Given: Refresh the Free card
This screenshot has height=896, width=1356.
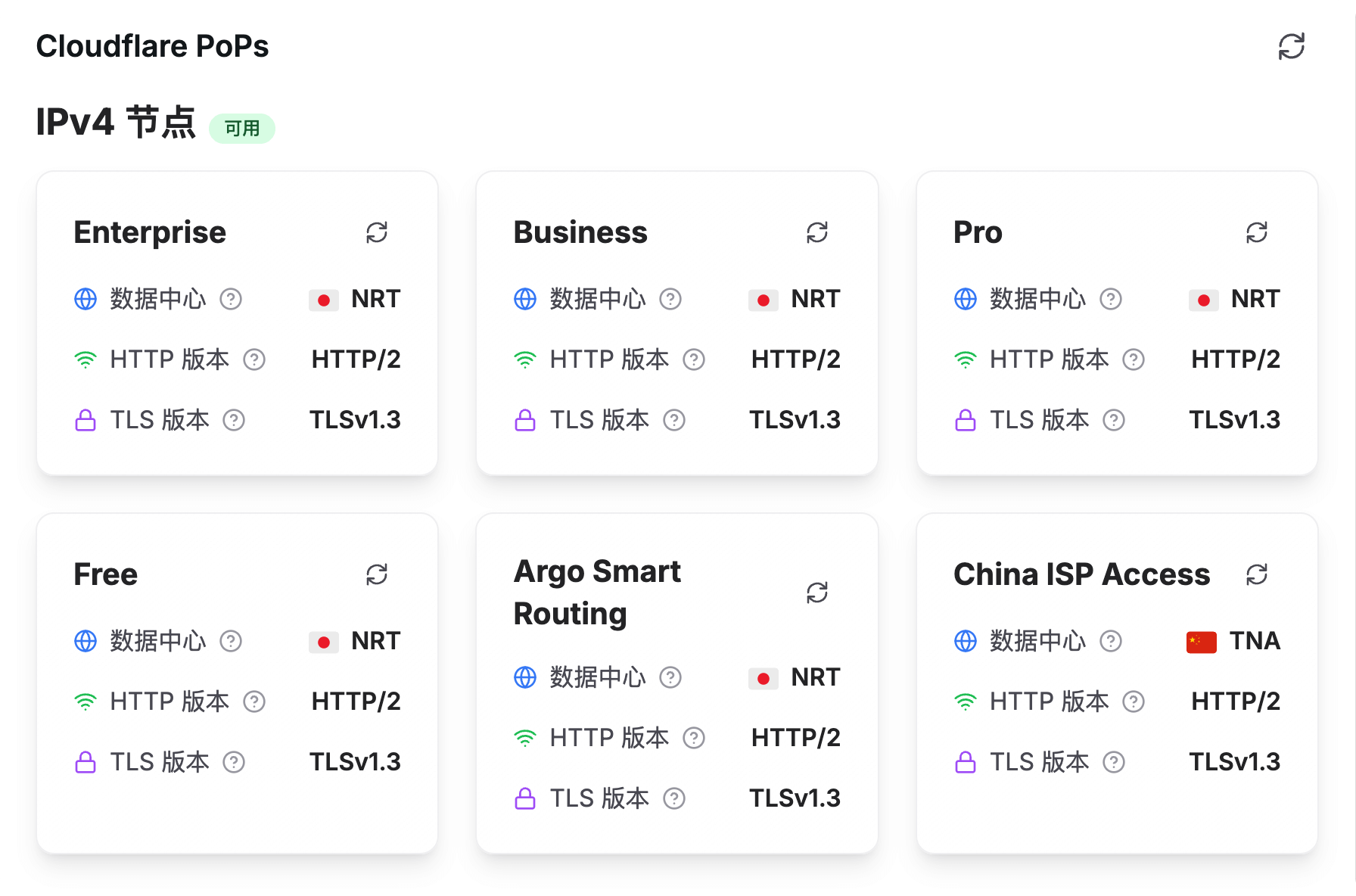Looking at the screenshot, I should click(377, 574).
